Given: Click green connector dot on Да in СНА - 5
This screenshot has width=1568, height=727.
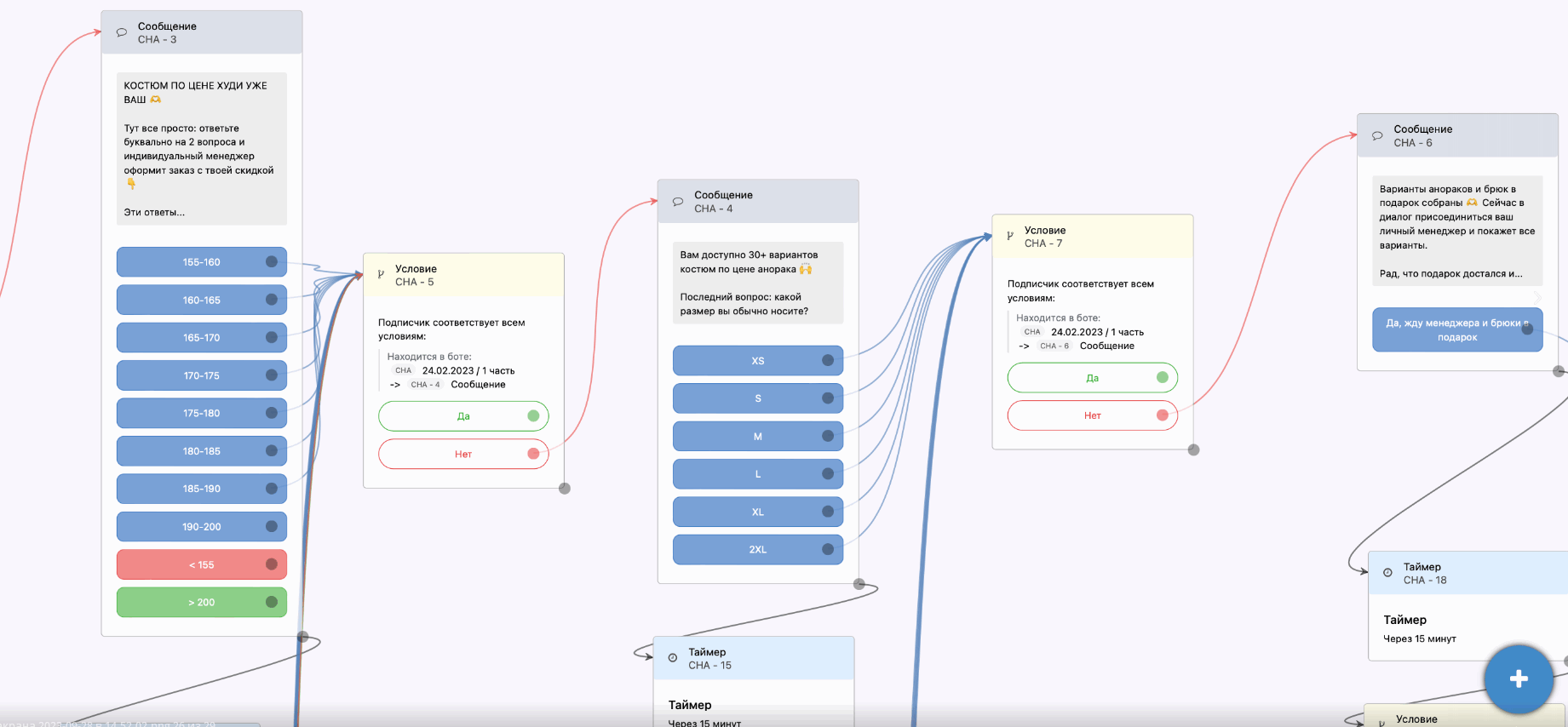Looking at the screenshot, I should pos(533,416).
